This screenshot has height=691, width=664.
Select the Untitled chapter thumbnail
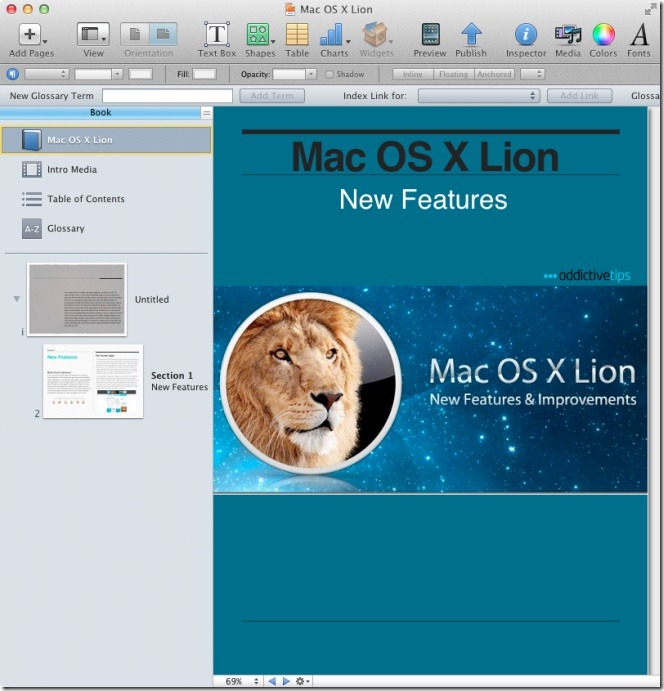click(77, 300)
